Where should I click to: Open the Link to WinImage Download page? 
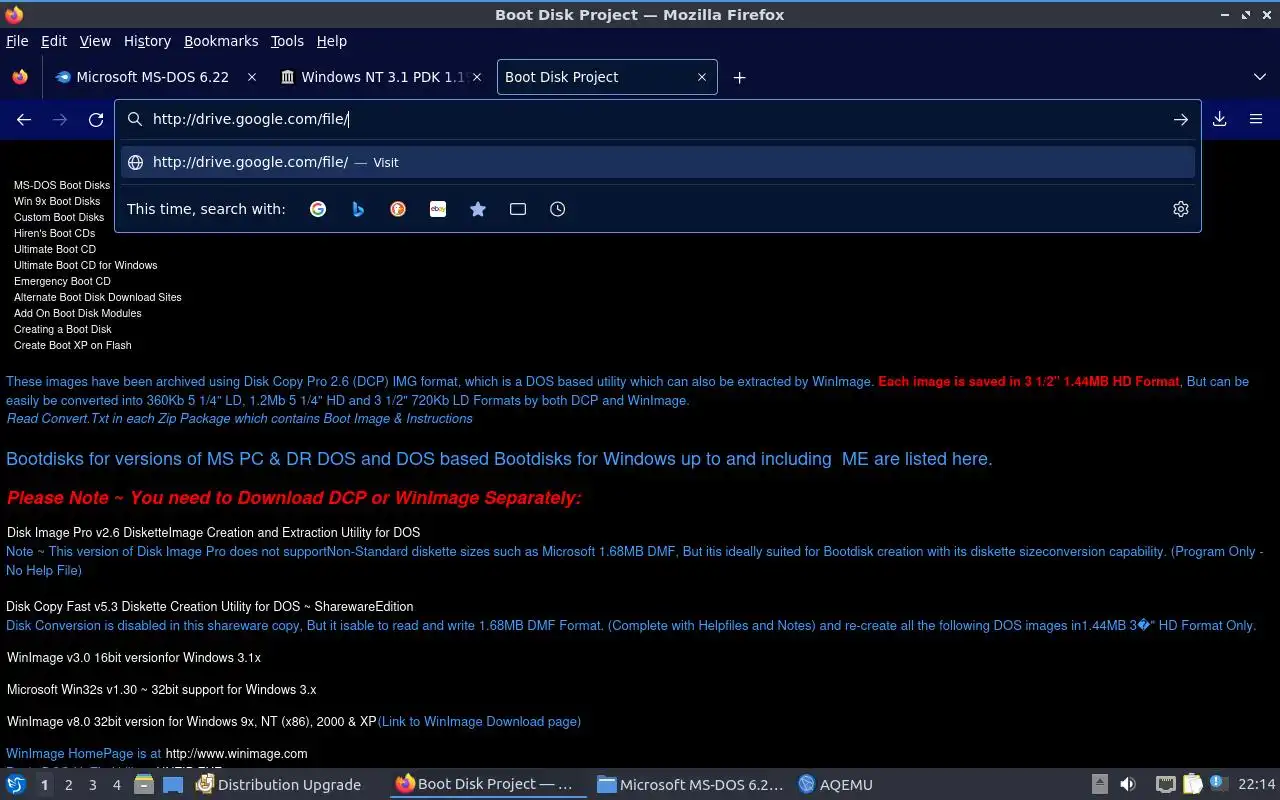[479, 721]
